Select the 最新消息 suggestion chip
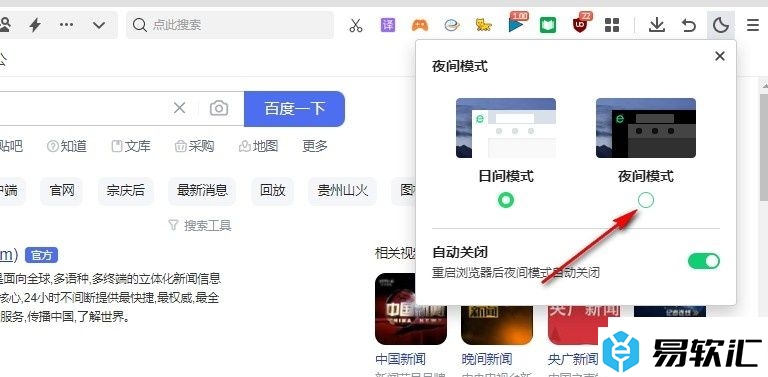Viewport: 768px width, 377px height. click(202, 191)
